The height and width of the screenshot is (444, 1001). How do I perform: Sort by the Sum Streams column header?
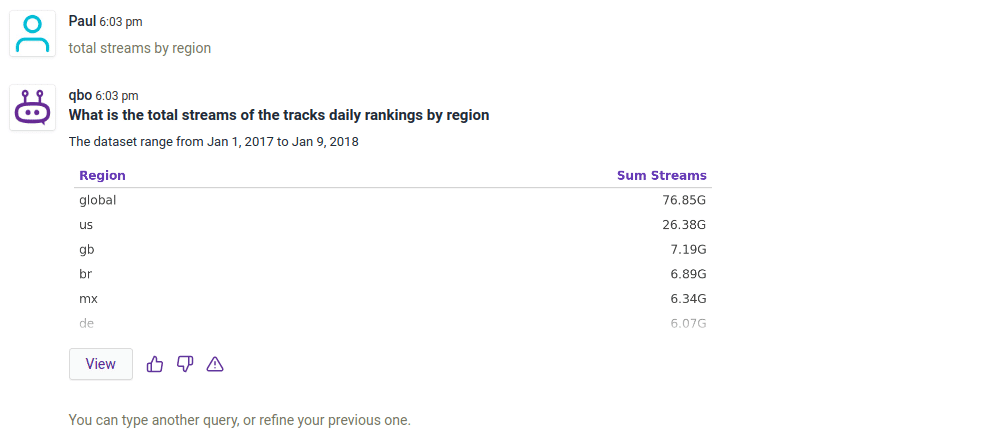[661, 175]
